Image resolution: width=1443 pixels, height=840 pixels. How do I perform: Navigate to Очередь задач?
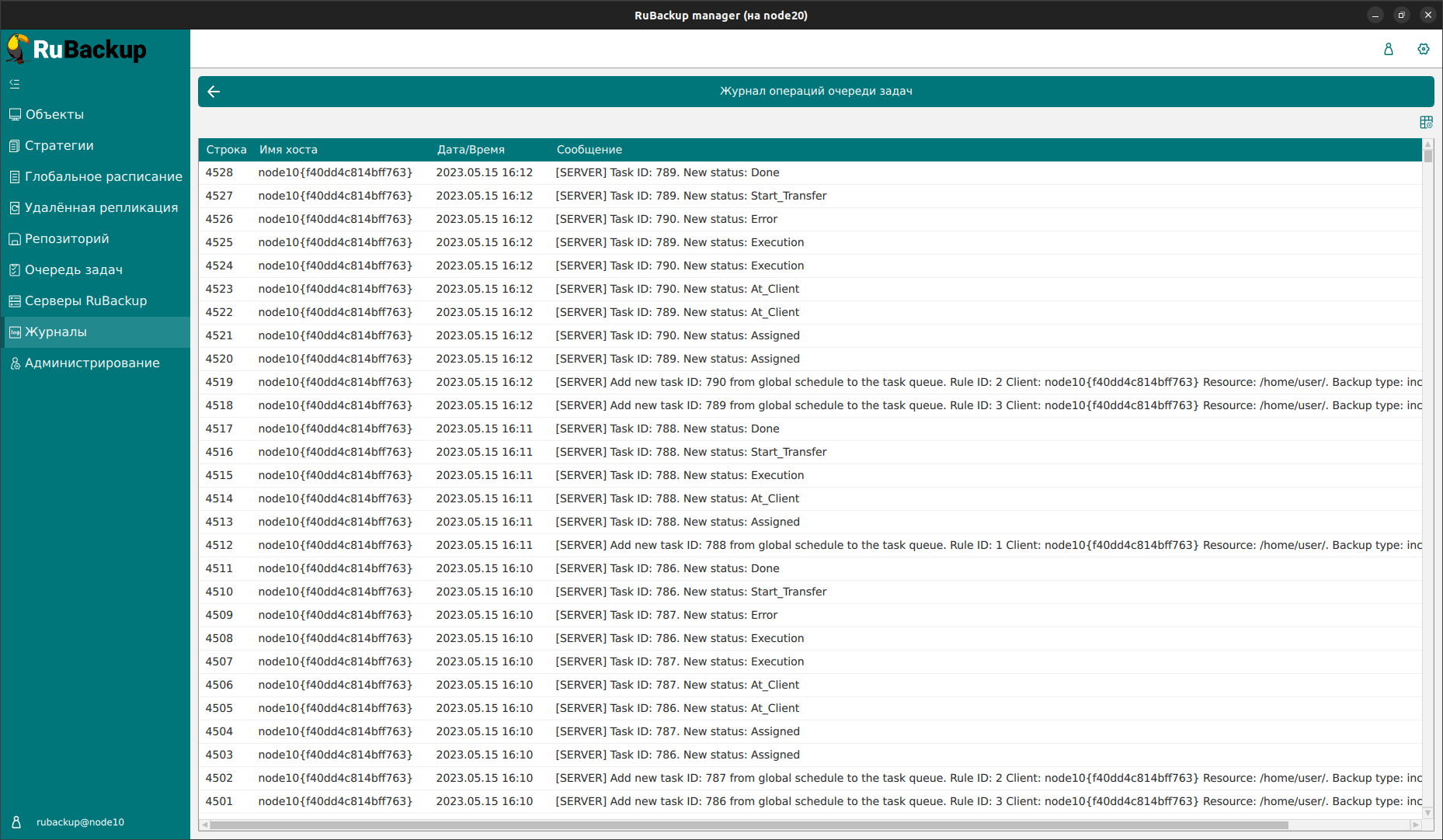pyautogui.click(x=74, y=269)
